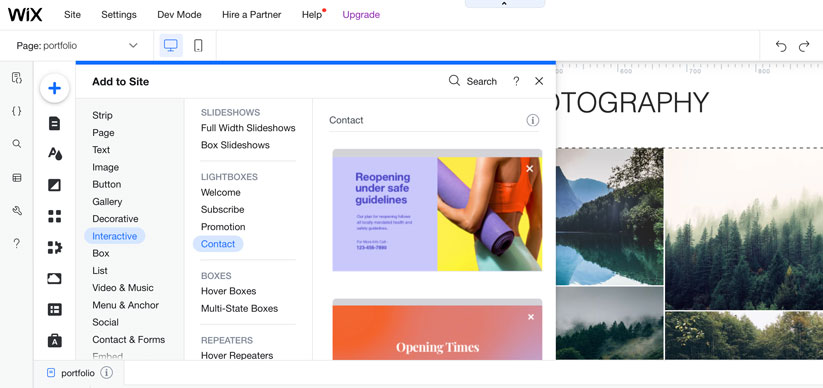Screen dimensions: 823x388
Task: Redo the last action
Action: point(804,46)
